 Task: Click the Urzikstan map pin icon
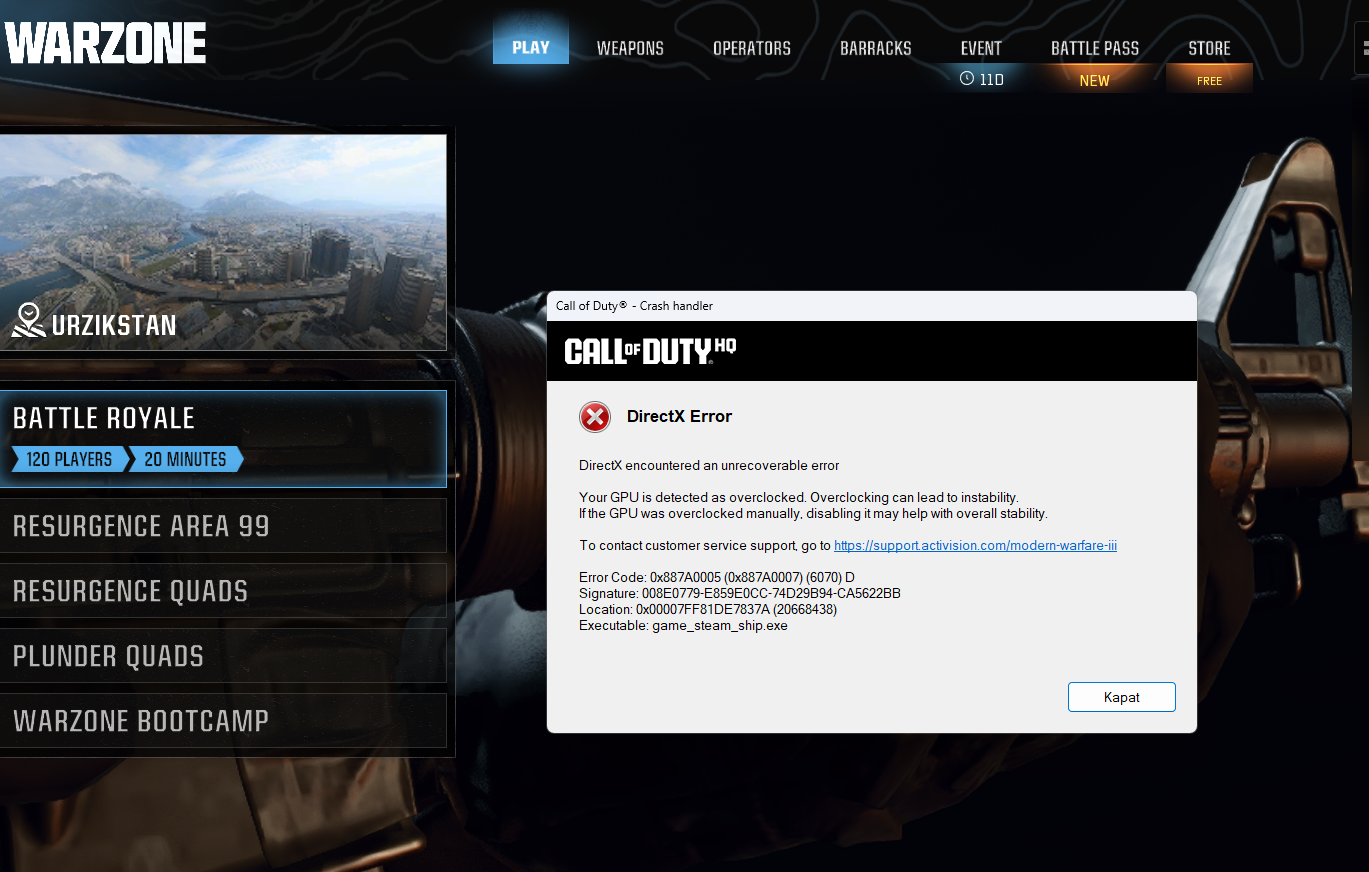(x=29, y=322)
